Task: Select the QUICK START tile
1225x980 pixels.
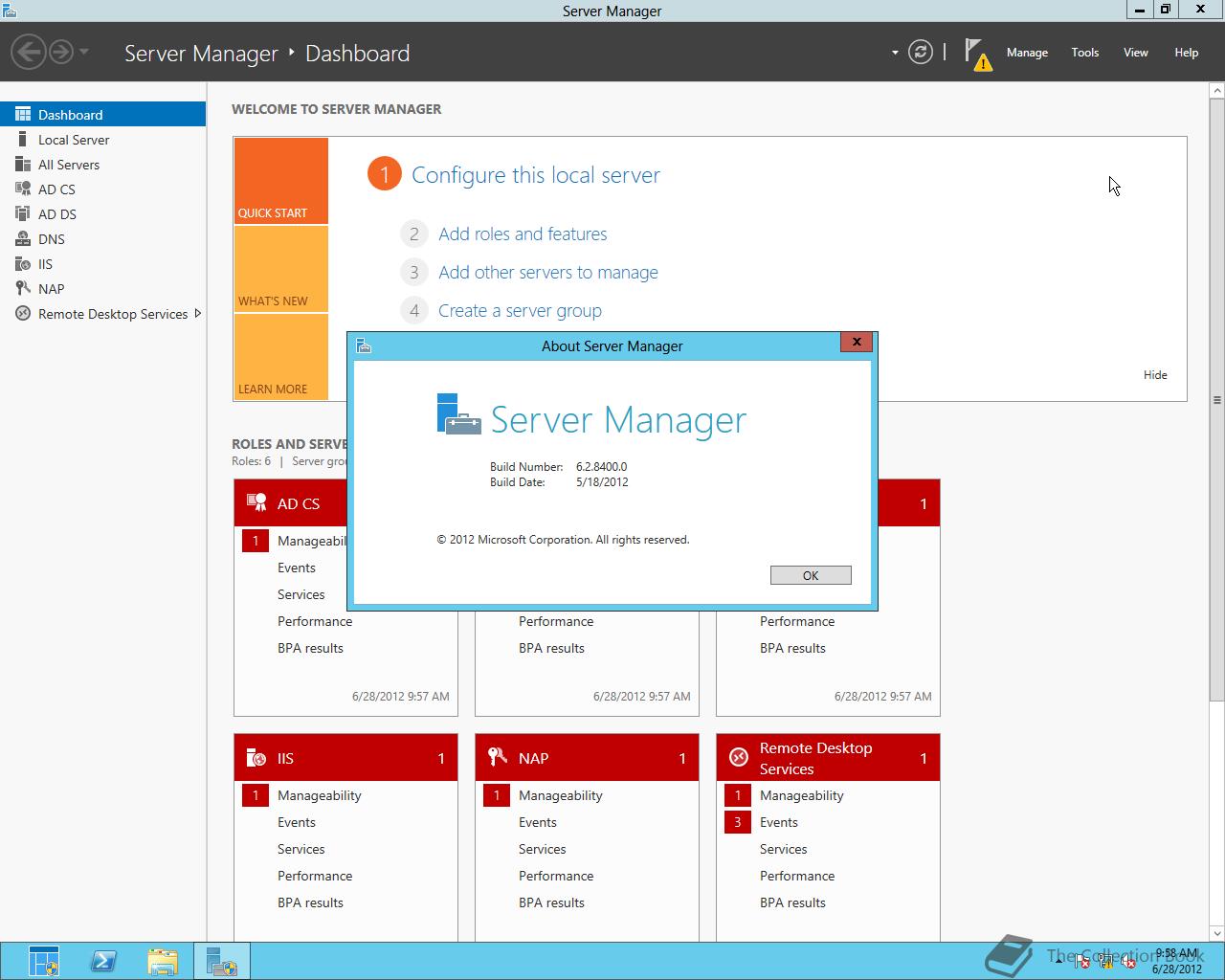Action: (x=281, y=181)
